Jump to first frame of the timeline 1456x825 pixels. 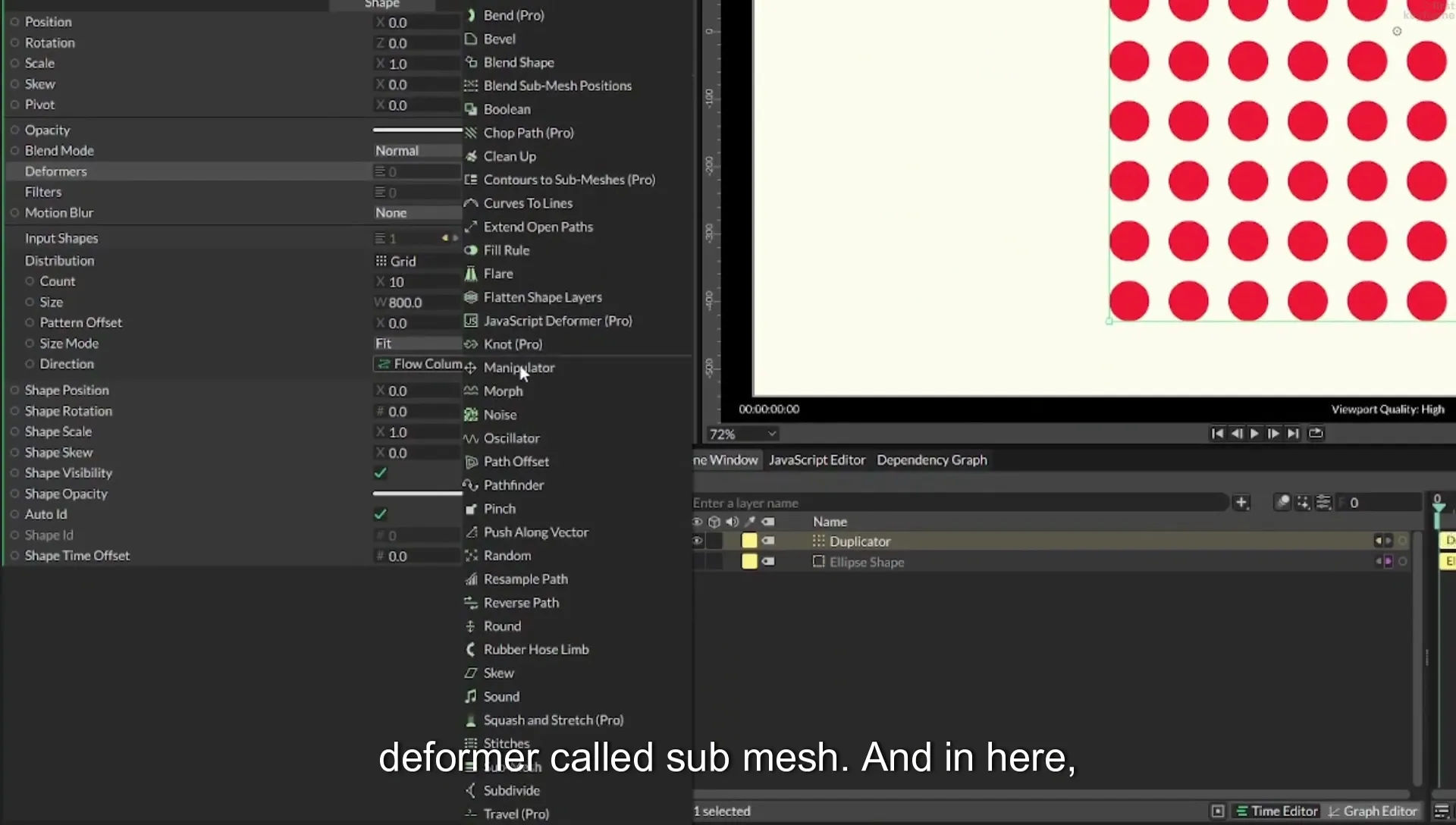[1217, 434]
